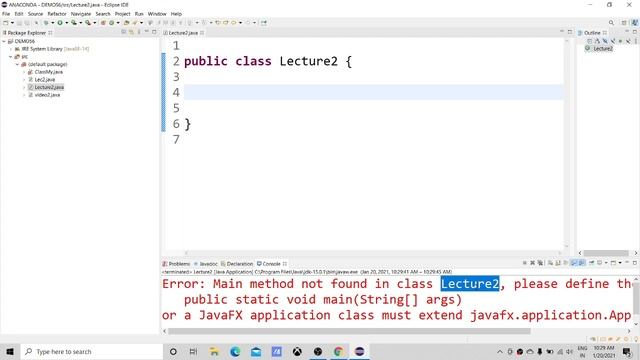Image resolution: width=640 pixels, height=360 pixels.
Task: Click New Java Class green icon in toolbar
Action: (111, 23)
